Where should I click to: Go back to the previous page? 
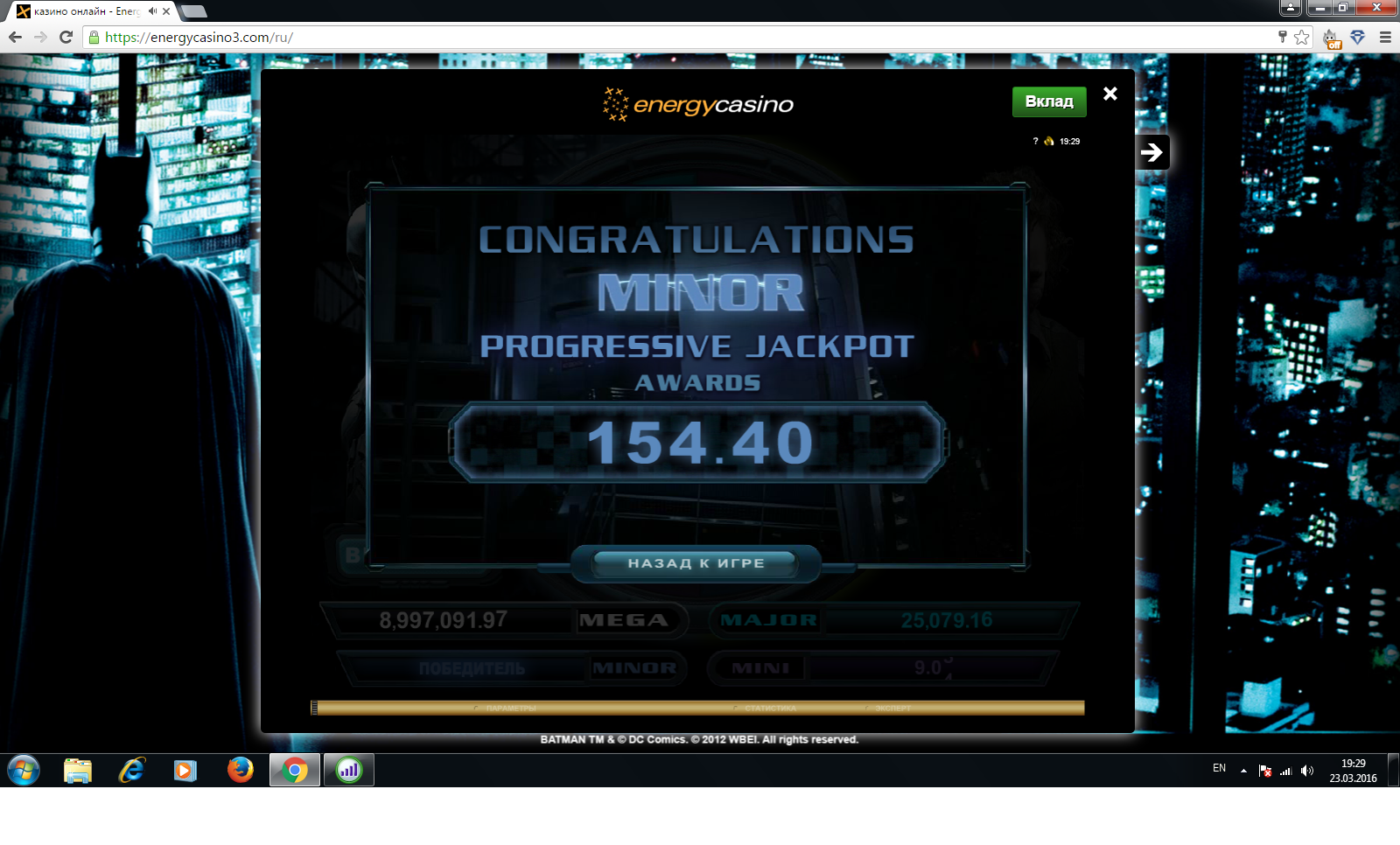coord(15,37)
